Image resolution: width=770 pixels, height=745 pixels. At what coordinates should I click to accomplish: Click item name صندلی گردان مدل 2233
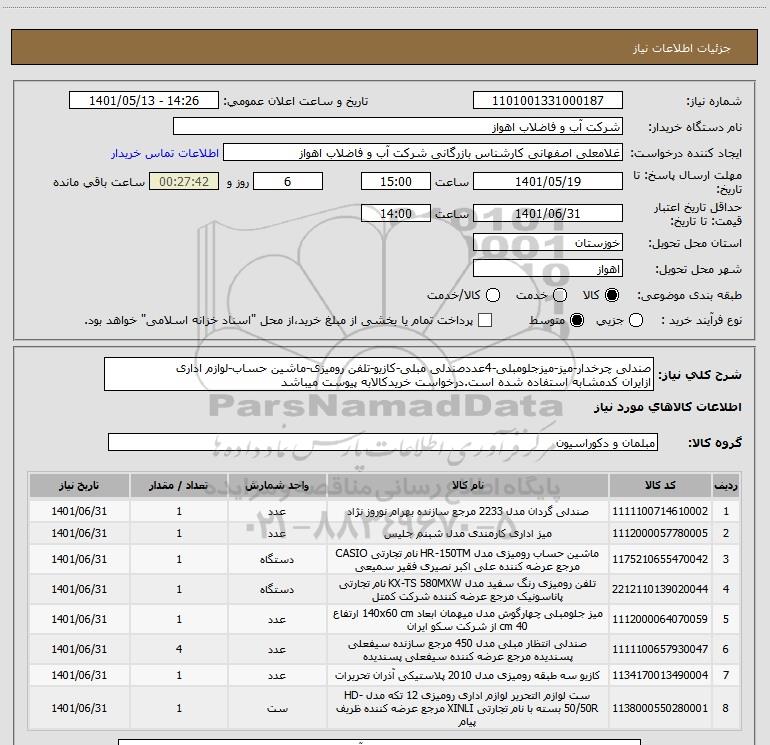pos(468,511)
